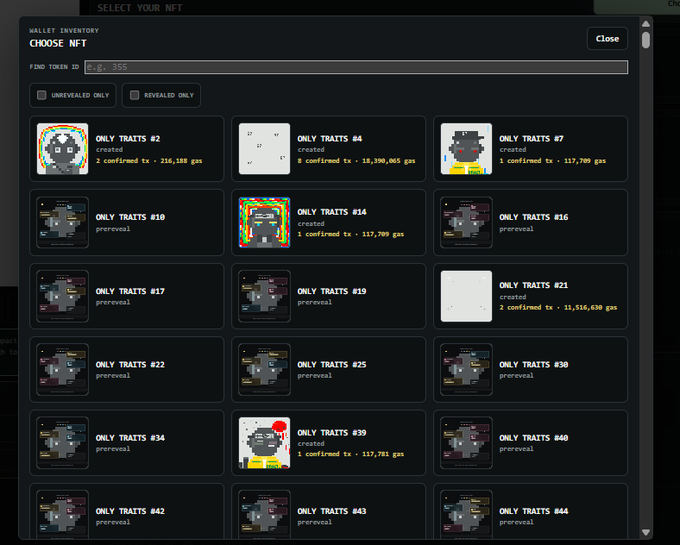Select Only Traits #42 prereveal thumbnail
The height and width of the screenshot is (545, 680).
(62, 515)
